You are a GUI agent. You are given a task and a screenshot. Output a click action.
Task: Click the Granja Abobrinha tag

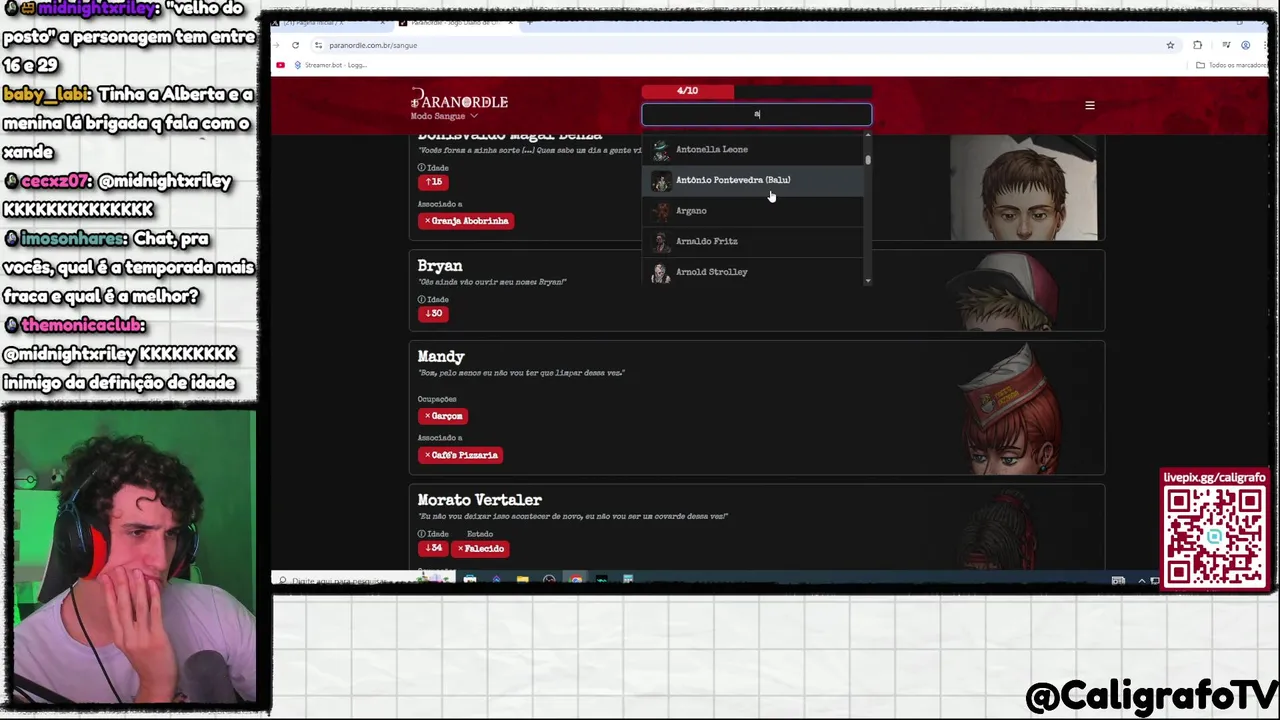click(466, 221)
